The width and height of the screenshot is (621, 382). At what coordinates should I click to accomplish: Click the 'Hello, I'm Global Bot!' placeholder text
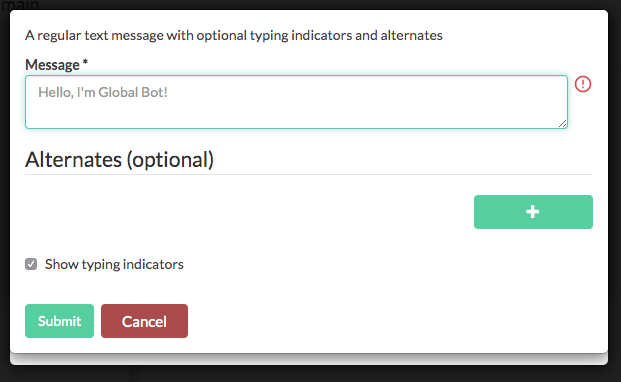click(x=103, y=92)
